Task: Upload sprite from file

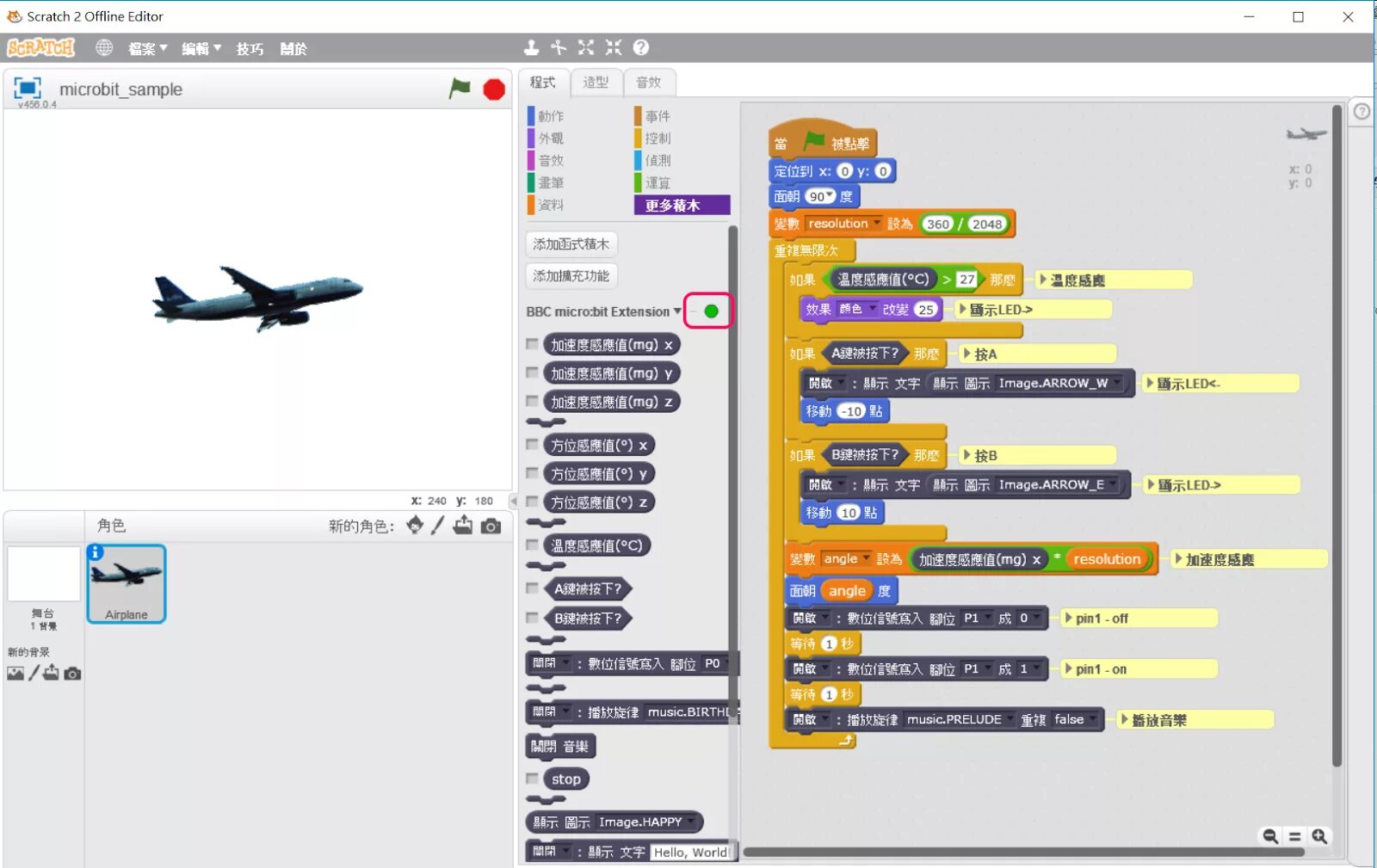Action: [463, 525]
